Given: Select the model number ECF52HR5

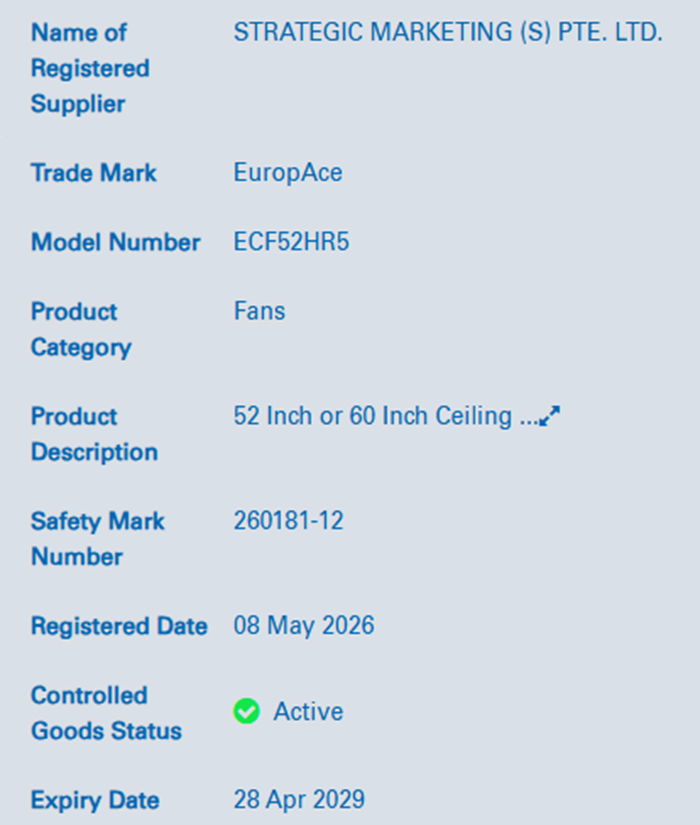Looking at the screenshot, I should pos(292,242).
